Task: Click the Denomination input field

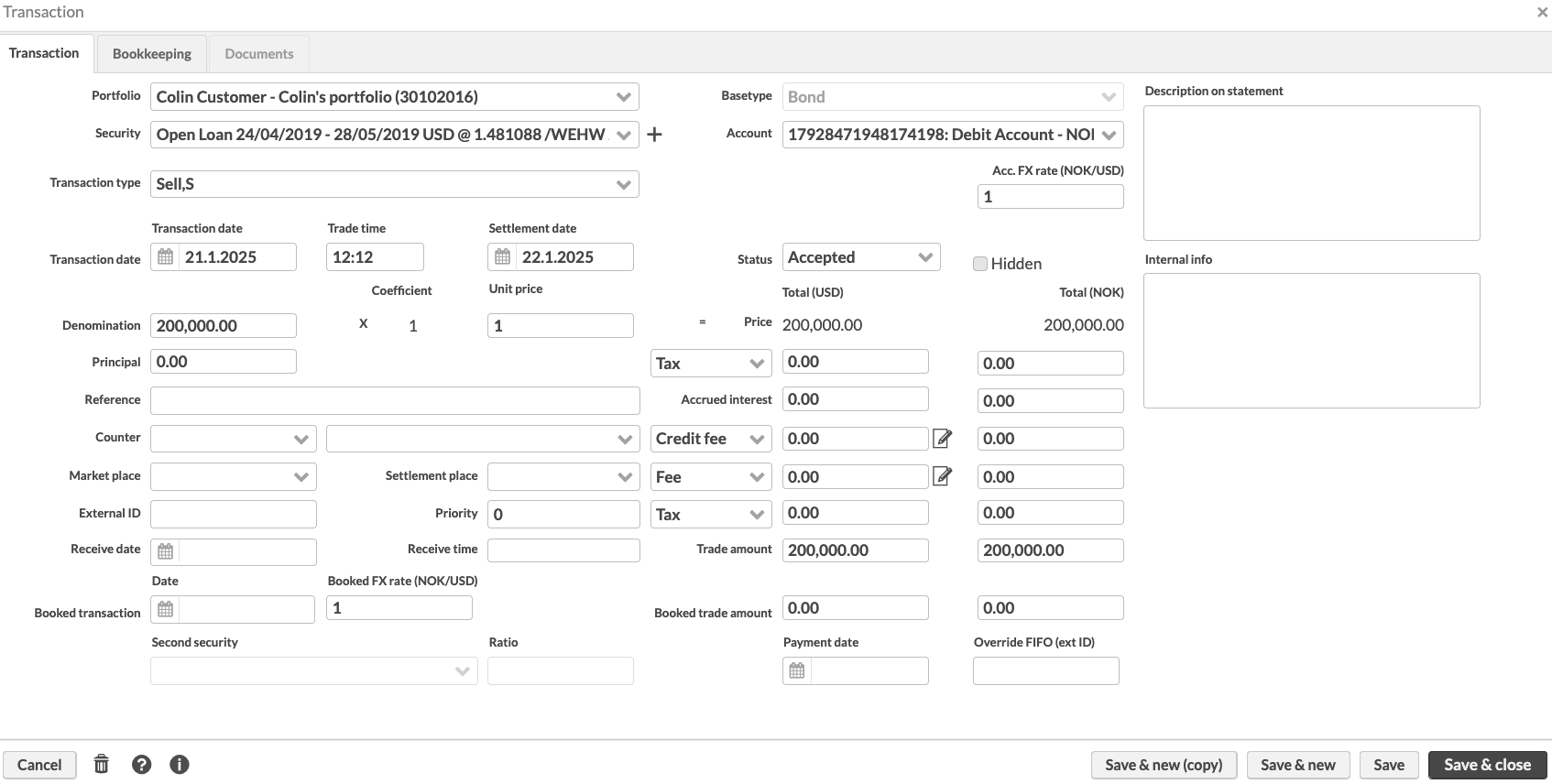Action: (224, 325)
